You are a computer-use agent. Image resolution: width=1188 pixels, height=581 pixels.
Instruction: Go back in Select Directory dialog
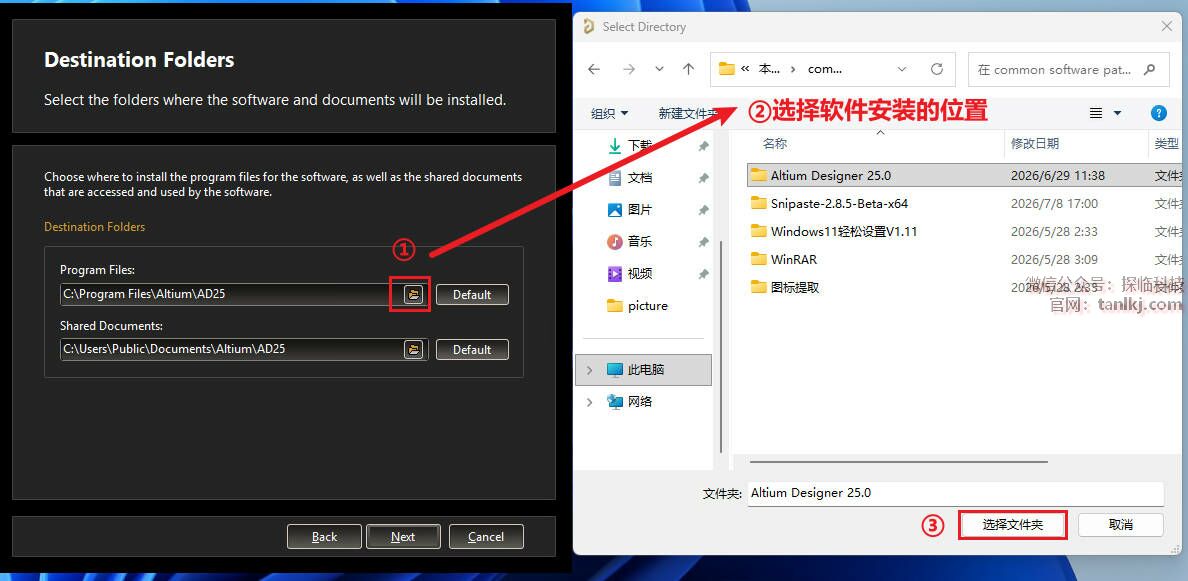pyautogui.click(x=594, y=69)
